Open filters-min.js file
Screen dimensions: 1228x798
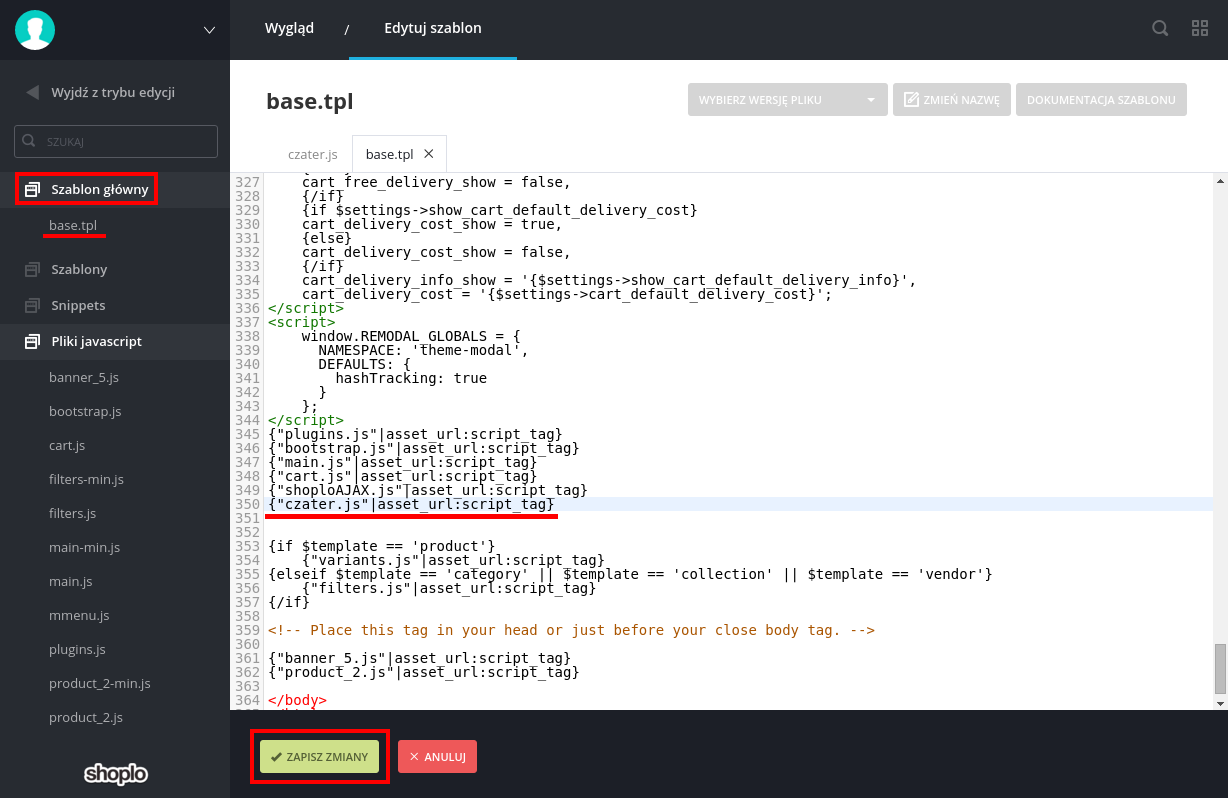[x=86, y=479]
